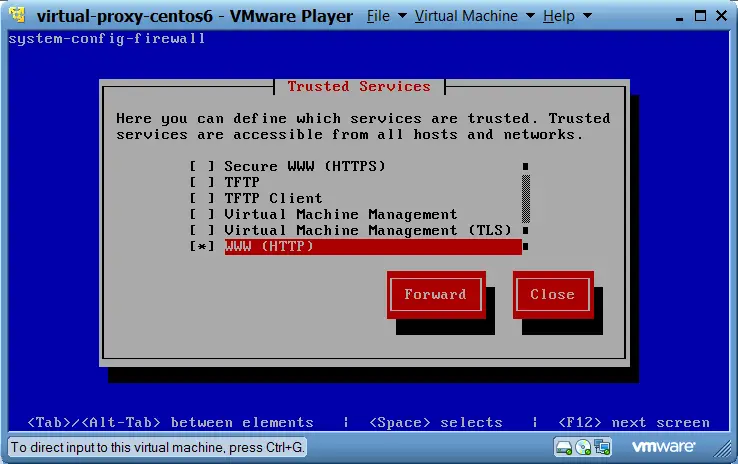738x464 pixels.
Task: Click the Forward button
Action: 436,295
